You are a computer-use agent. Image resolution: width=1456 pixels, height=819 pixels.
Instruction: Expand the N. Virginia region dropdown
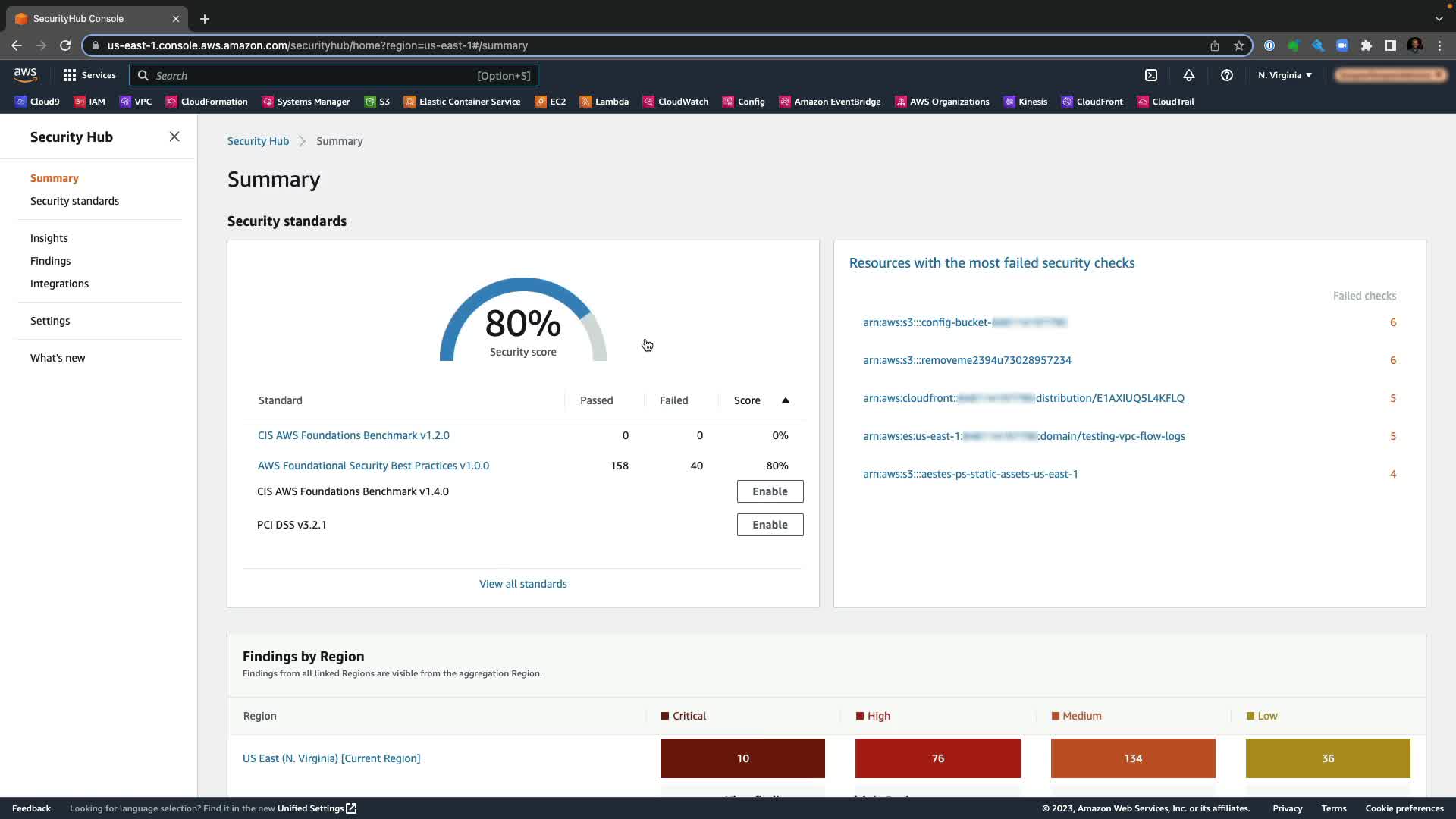(1285, 75)
